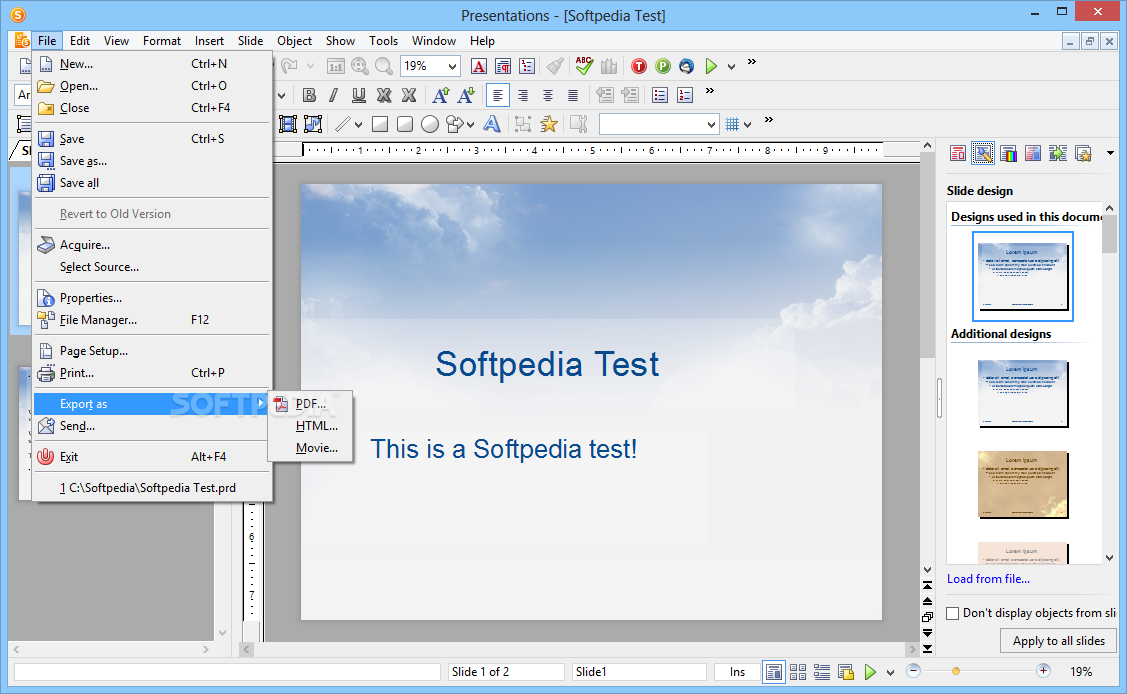Enable Don't display objects checkbox

[x=953, y=614]
